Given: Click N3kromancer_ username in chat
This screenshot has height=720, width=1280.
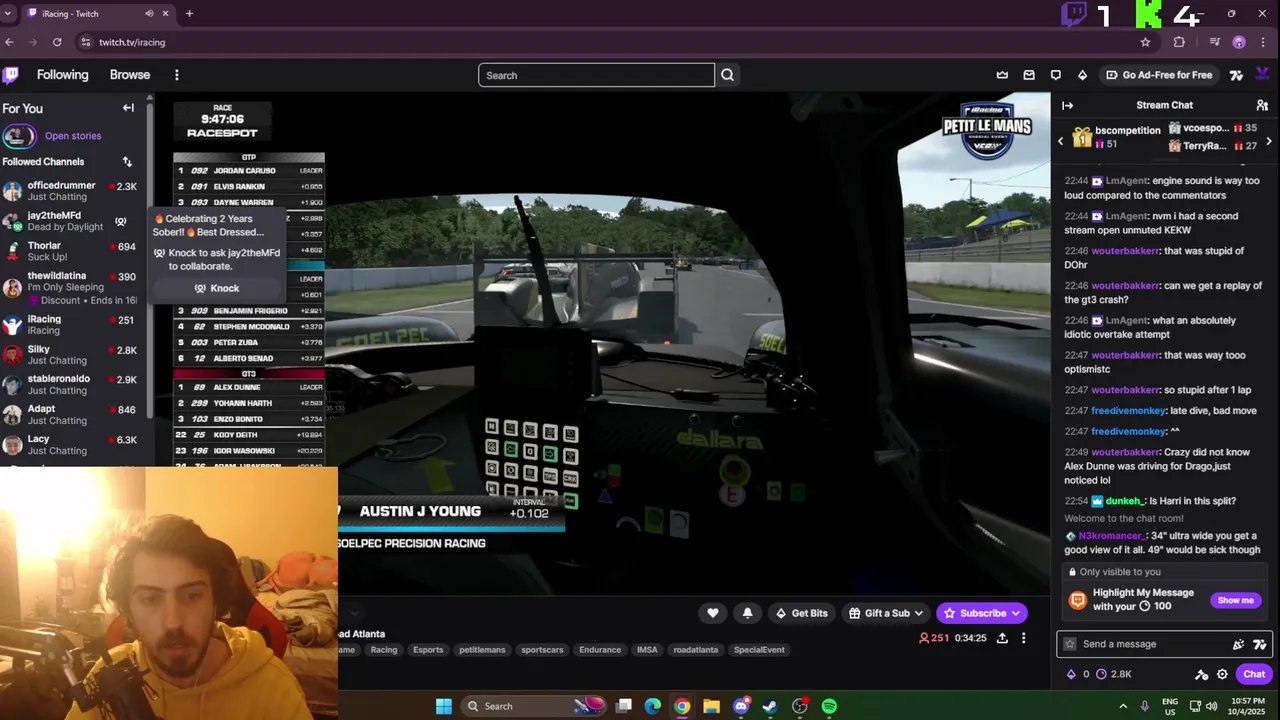Looking at the screenshot, I should [1111, 536].
